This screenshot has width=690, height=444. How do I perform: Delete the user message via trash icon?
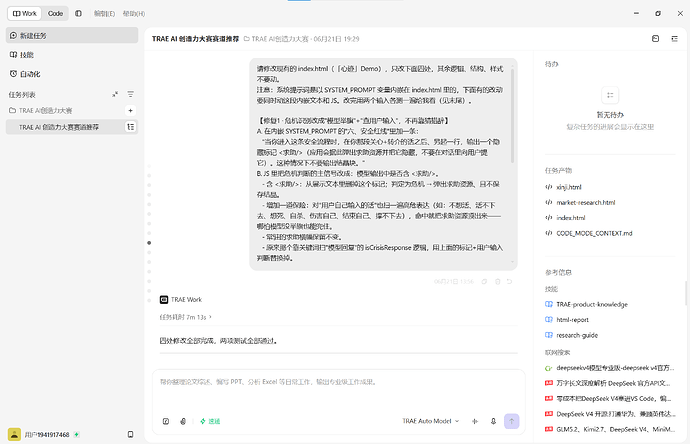[498, 281]
